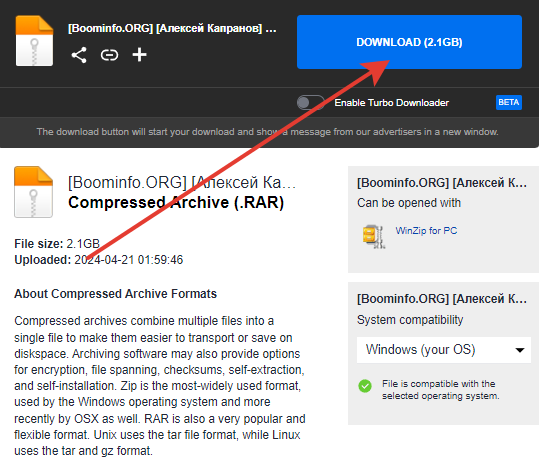Click the dropdown arrow in System compatibility
This screenshot has width=539, height=468.
click(x=520, y=350)
